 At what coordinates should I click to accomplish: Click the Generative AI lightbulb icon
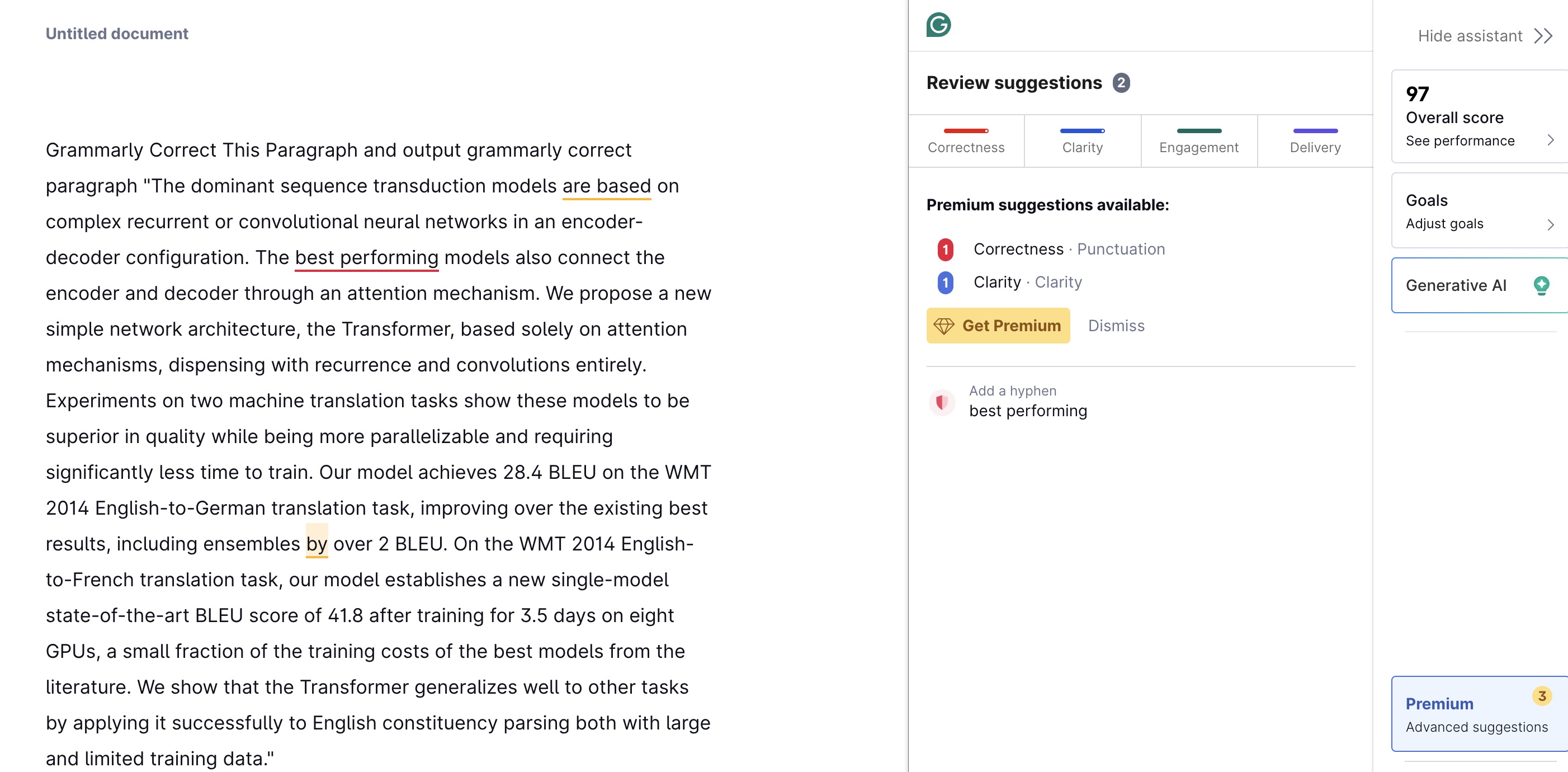(1541, 285)
